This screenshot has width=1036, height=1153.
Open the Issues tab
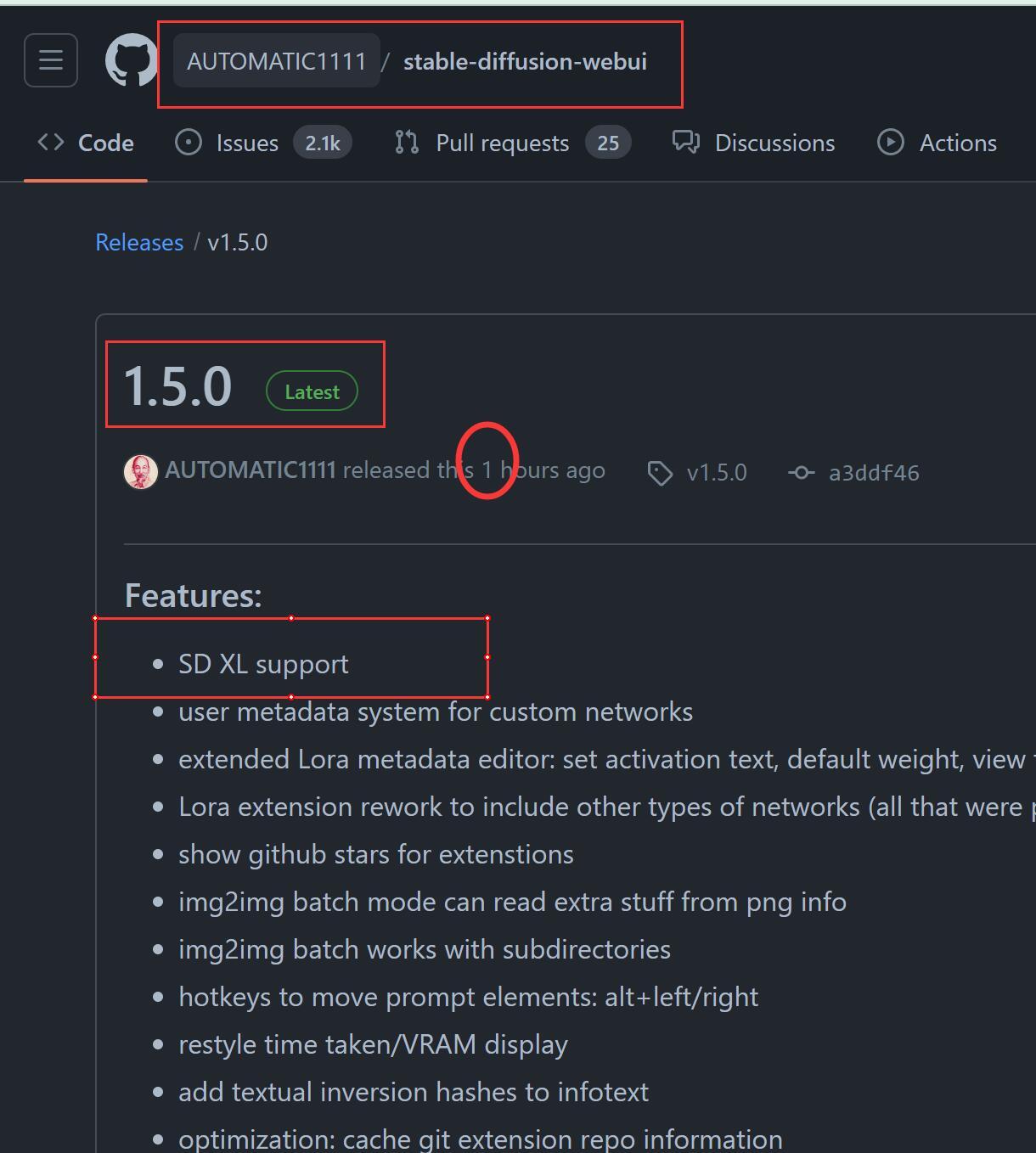click(263, 143)
